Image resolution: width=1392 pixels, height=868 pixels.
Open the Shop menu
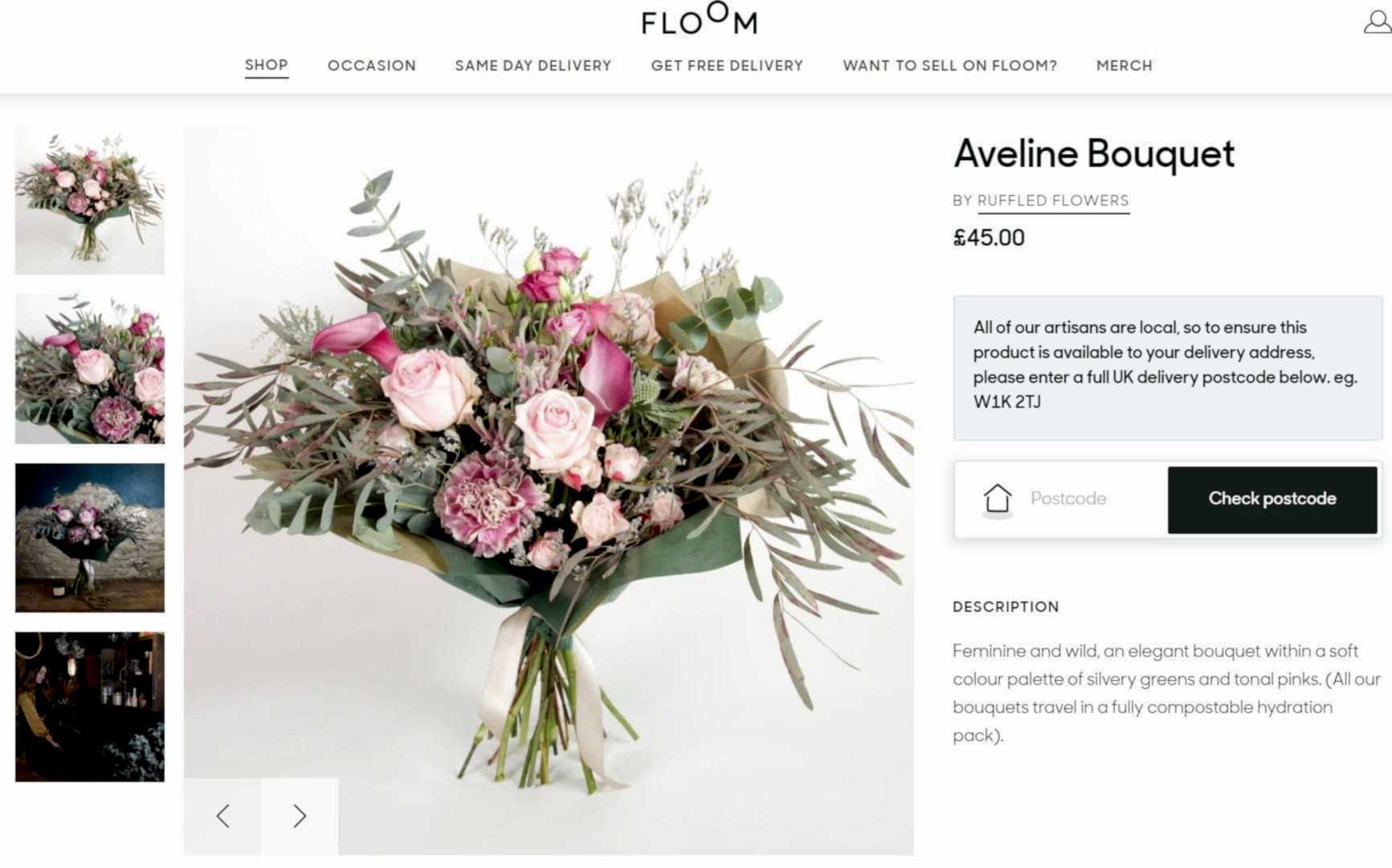point(267,65)
